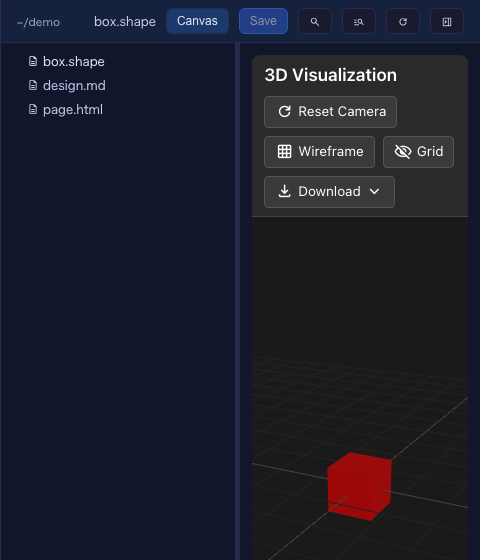Screen dimensions: 480x560
Task: Click the search magnifier icon in toolbar
Action: coord(315,22)
